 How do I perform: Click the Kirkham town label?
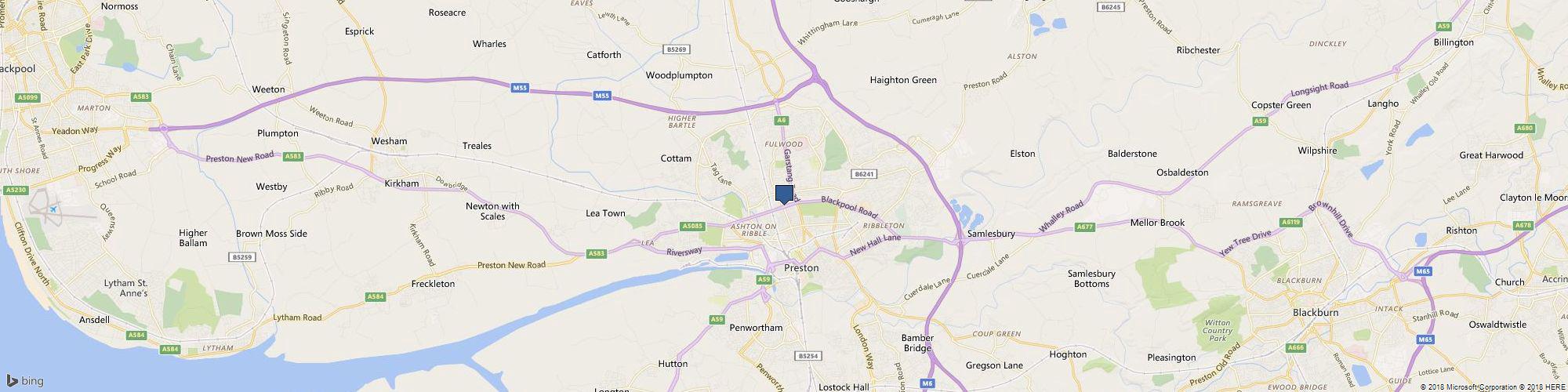402,183
